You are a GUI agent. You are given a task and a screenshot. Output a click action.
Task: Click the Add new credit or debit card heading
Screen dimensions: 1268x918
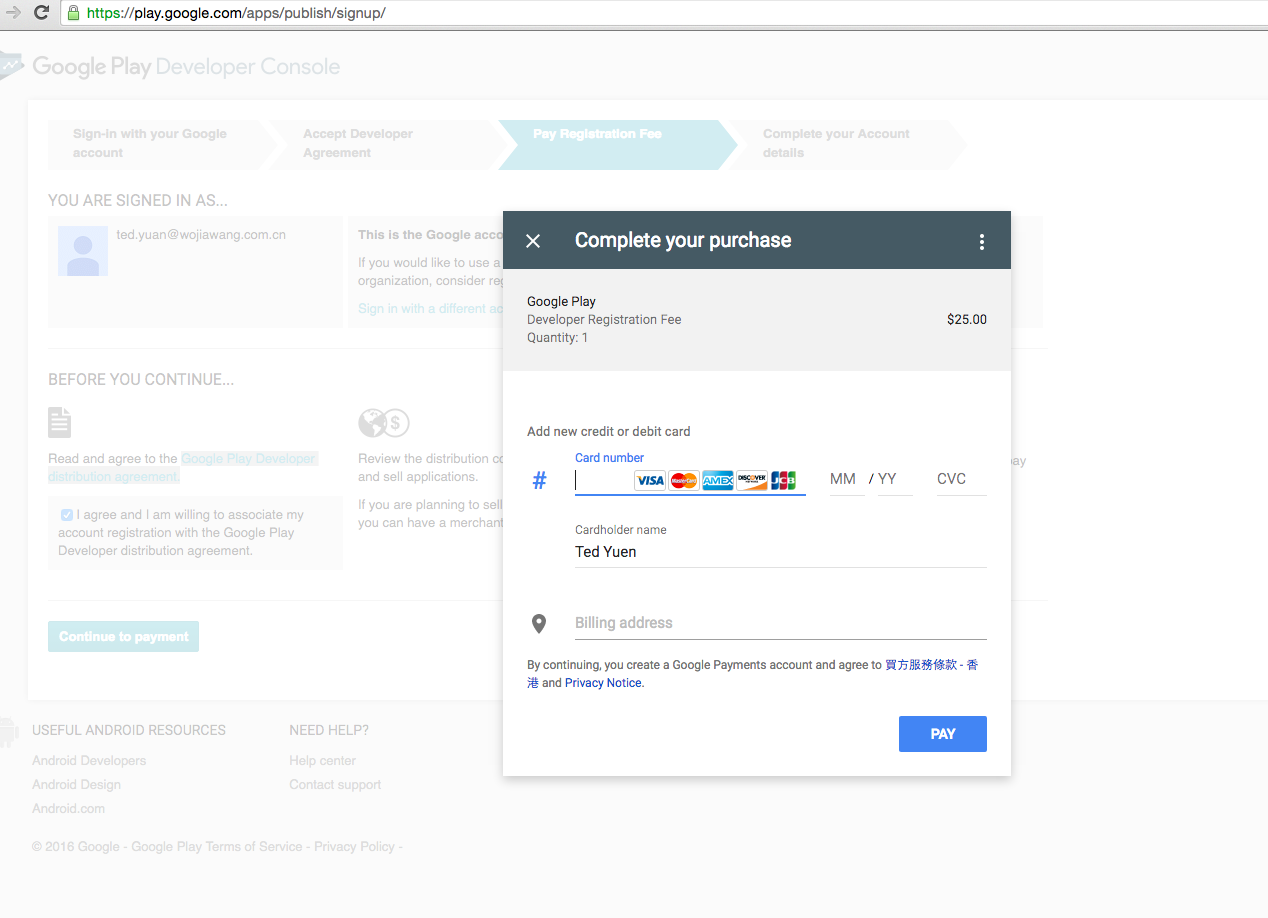609,432
